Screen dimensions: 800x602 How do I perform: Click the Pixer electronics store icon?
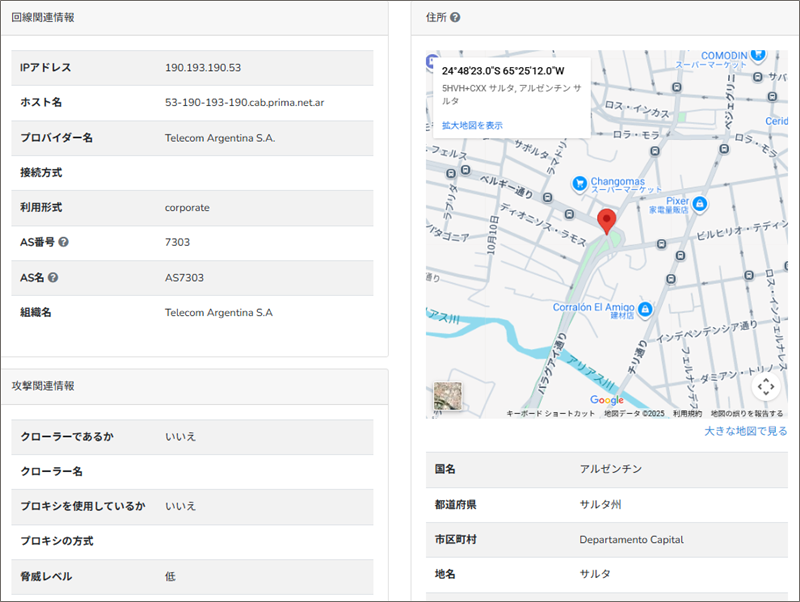(699, 204)
